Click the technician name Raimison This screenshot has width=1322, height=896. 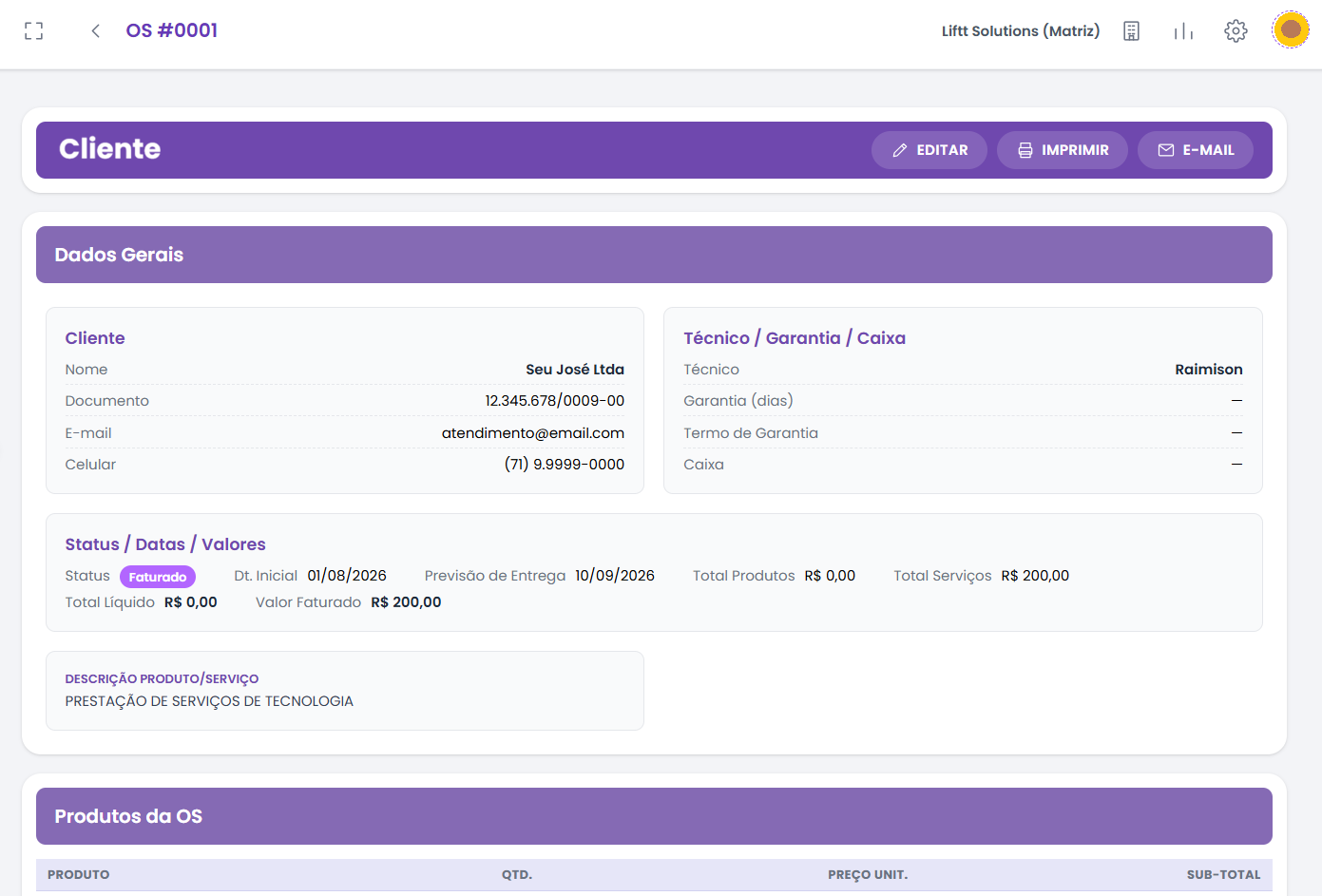coord(1209,370)
